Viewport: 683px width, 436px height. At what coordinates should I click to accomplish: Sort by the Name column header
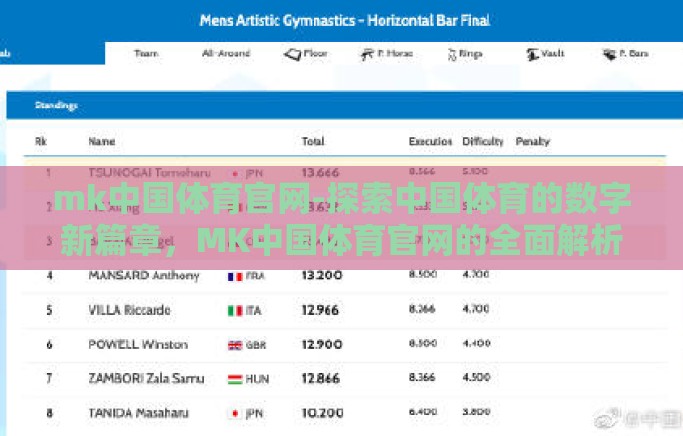[x=101, y=141]
